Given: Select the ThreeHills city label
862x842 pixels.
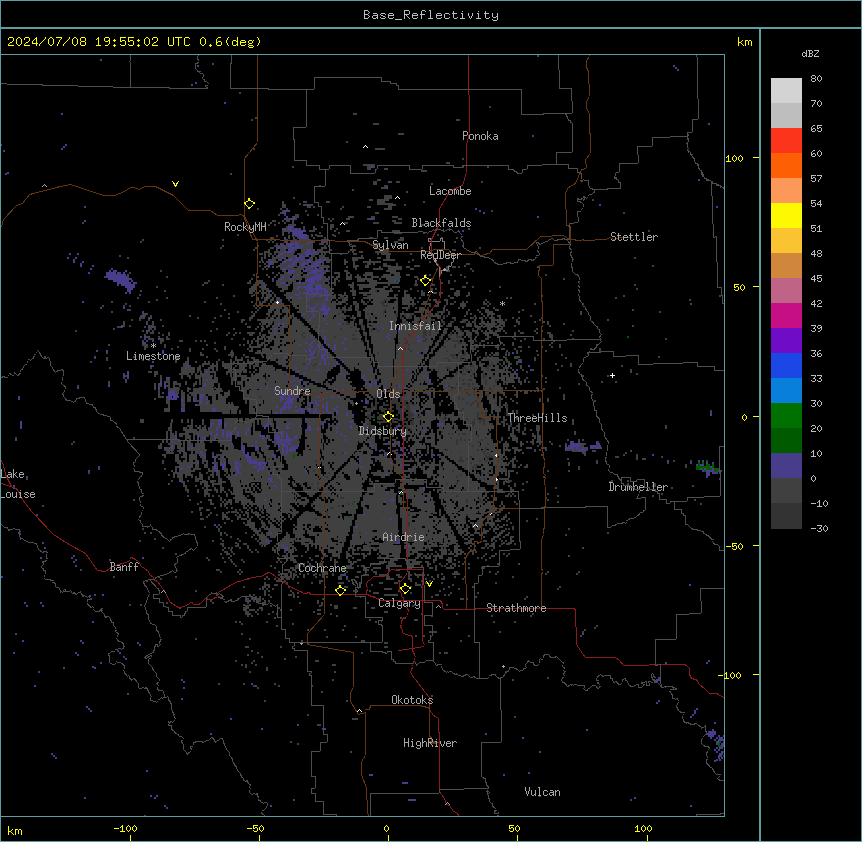Looking at the screenshot, I should [537, 418].
